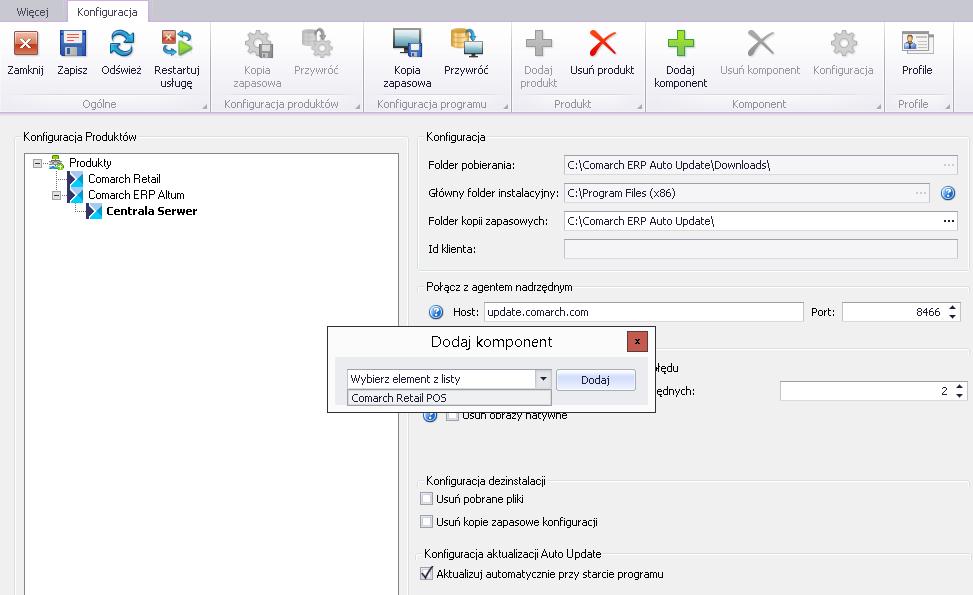973x595 pixels.
Task: Click green Dodaj komponent icon
Action: point(681,43)
